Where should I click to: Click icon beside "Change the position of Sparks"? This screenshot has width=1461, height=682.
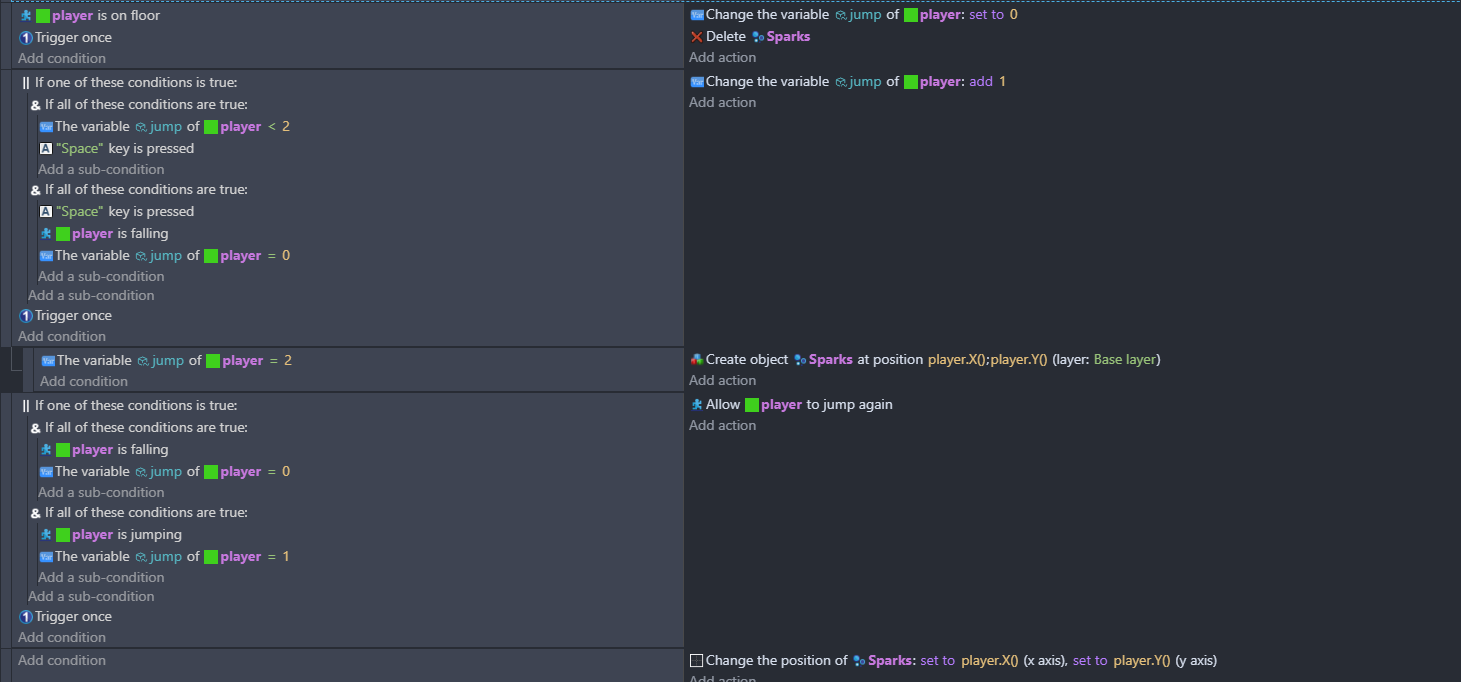pyautogui.click(x=697, y=661)
